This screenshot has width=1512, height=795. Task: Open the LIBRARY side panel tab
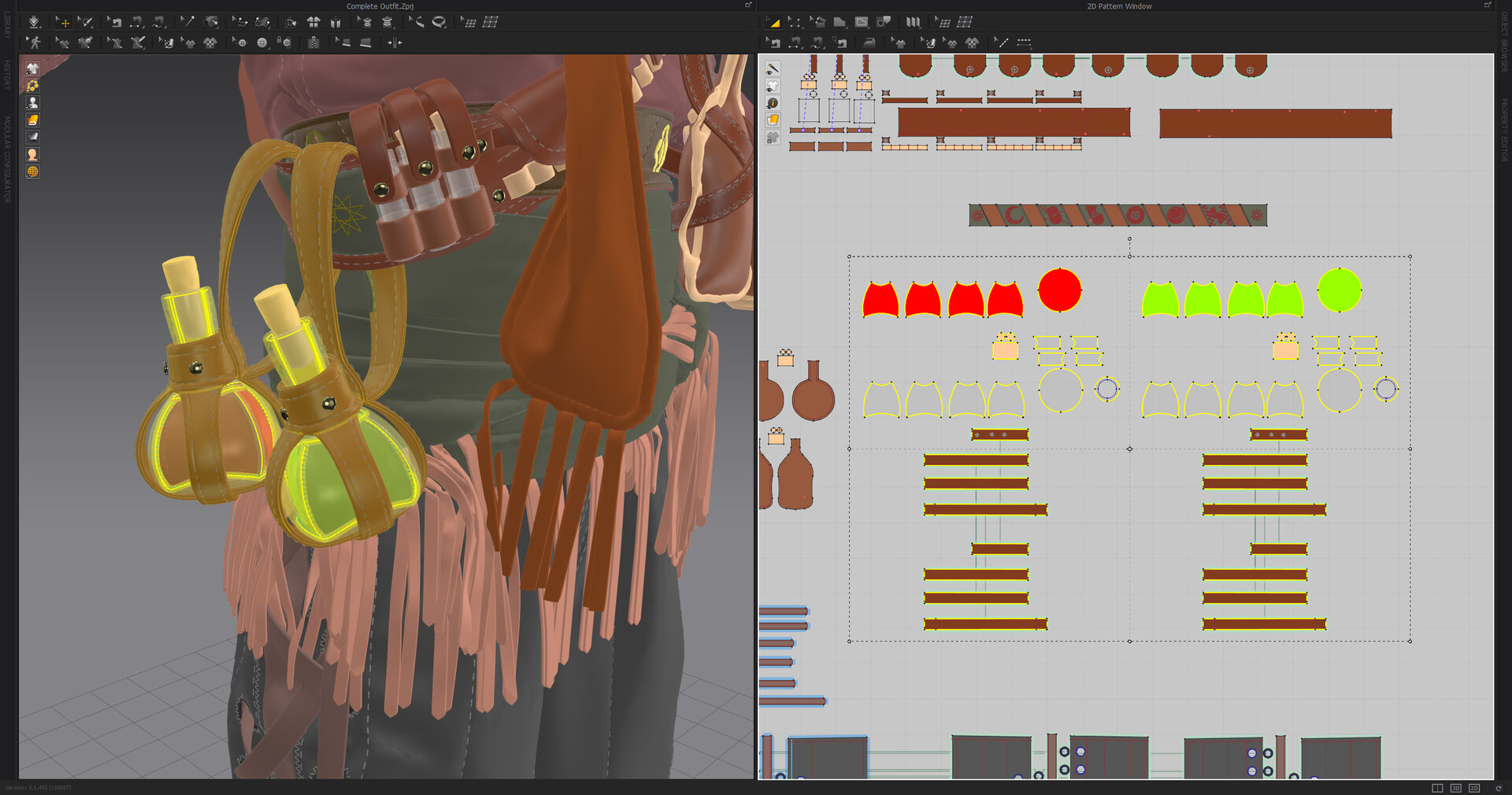(x=6, y=25)
